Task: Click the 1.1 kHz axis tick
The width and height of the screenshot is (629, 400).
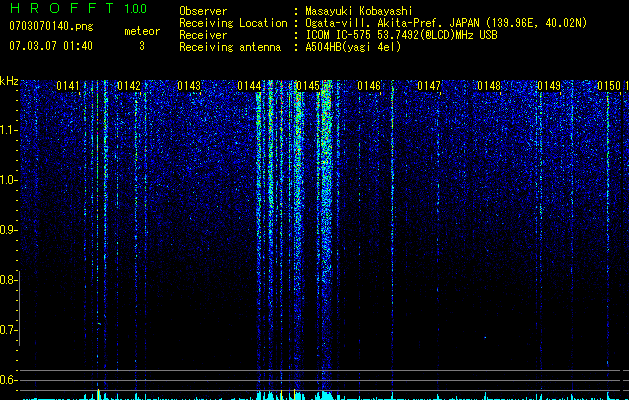Action: (x=8, y=130)
